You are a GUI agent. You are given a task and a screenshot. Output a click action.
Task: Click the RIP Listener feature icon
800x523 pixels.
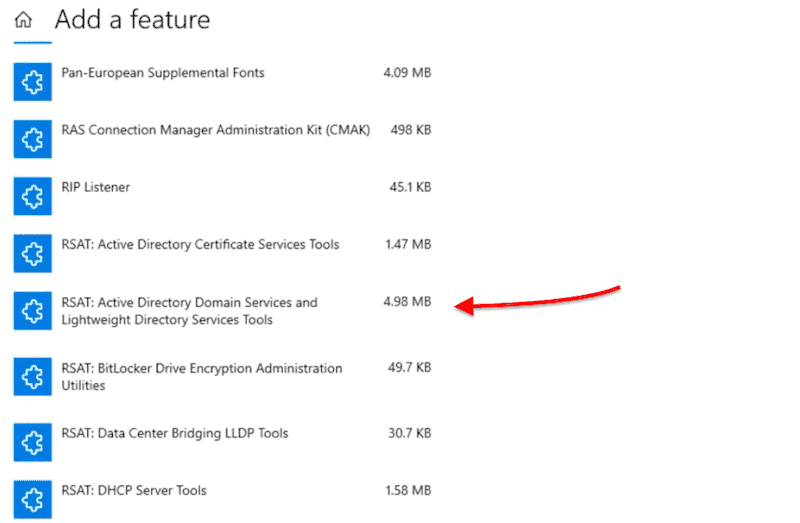click(x=33, y=196)
